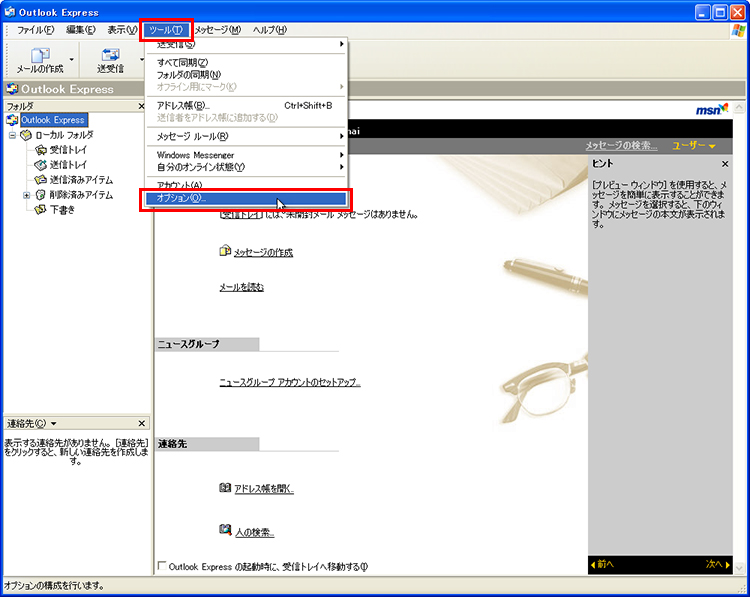Click the msn logo
Screen dimensions: 750x597
(712, 110)
